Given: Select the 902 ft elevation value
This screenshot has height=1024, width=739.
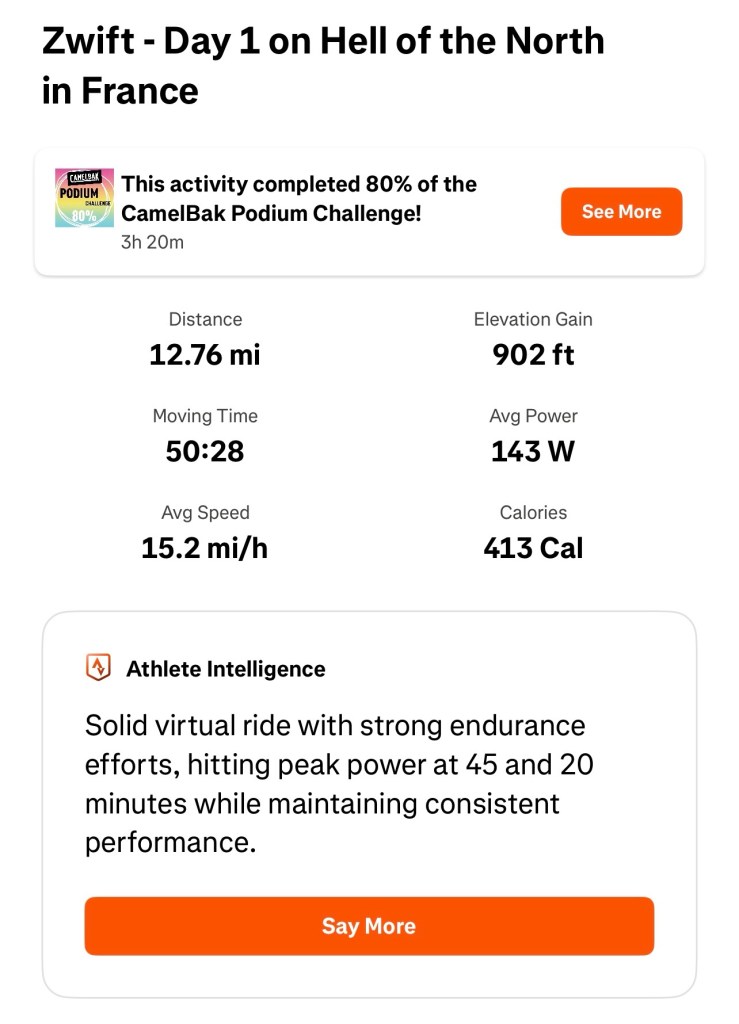Looking at the screenshot, I should (533, 355).
